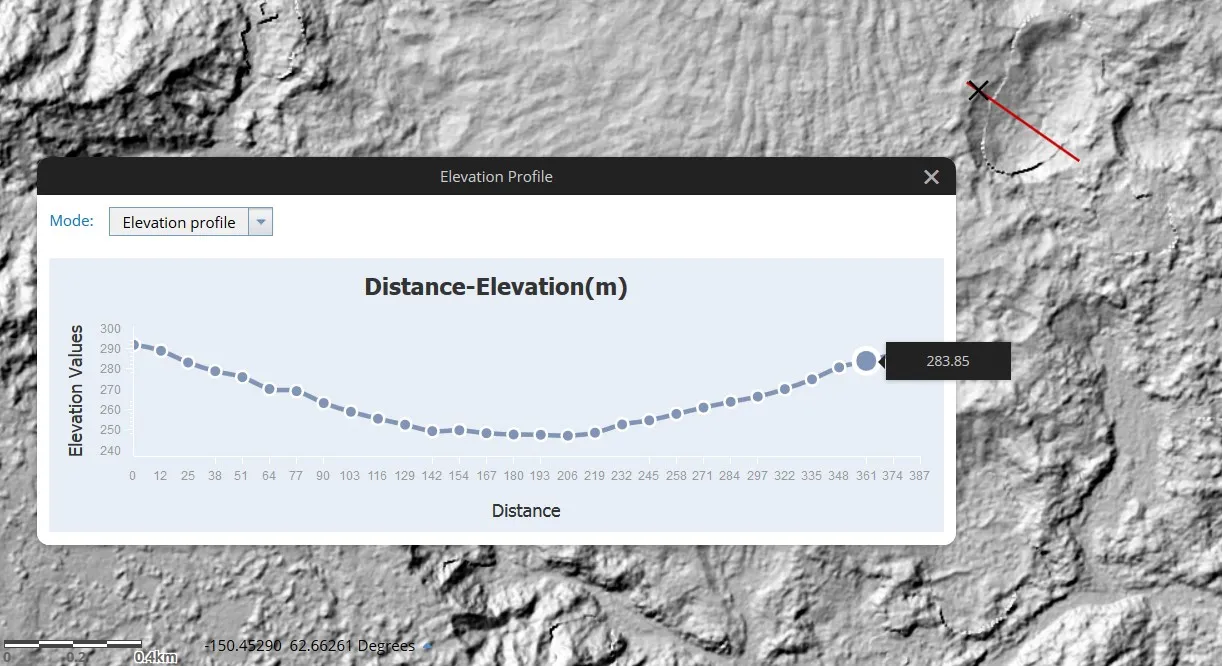This screenshot has width=1222, height=666.
Task: Click the black X marker on the map
Action: click(x=978, y=90)
